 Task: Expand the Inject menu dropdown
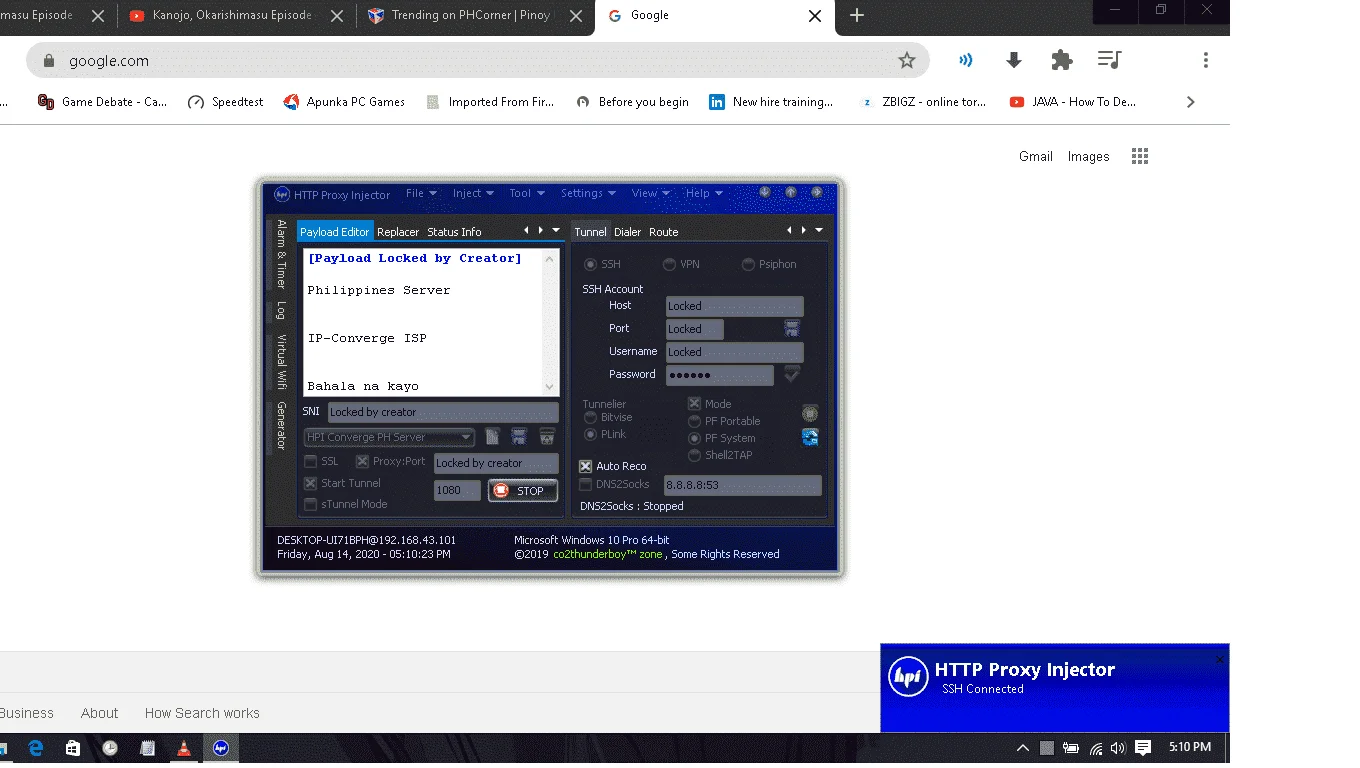click(473, 193)
